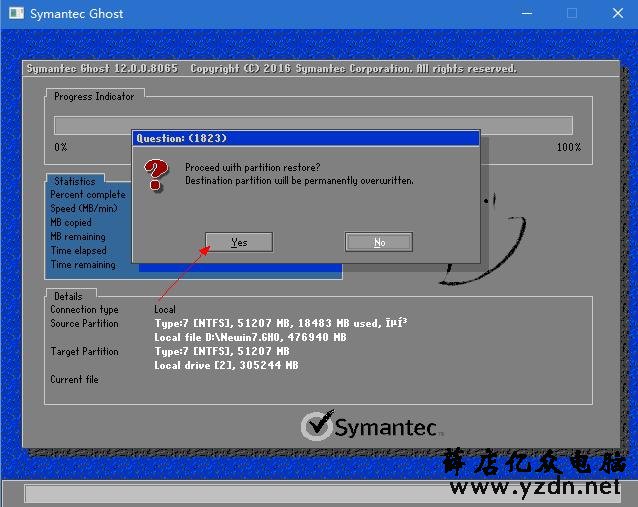
Task: Close the Symantec Ghost window
Action: pyautogui.click(x=618, y=13)
